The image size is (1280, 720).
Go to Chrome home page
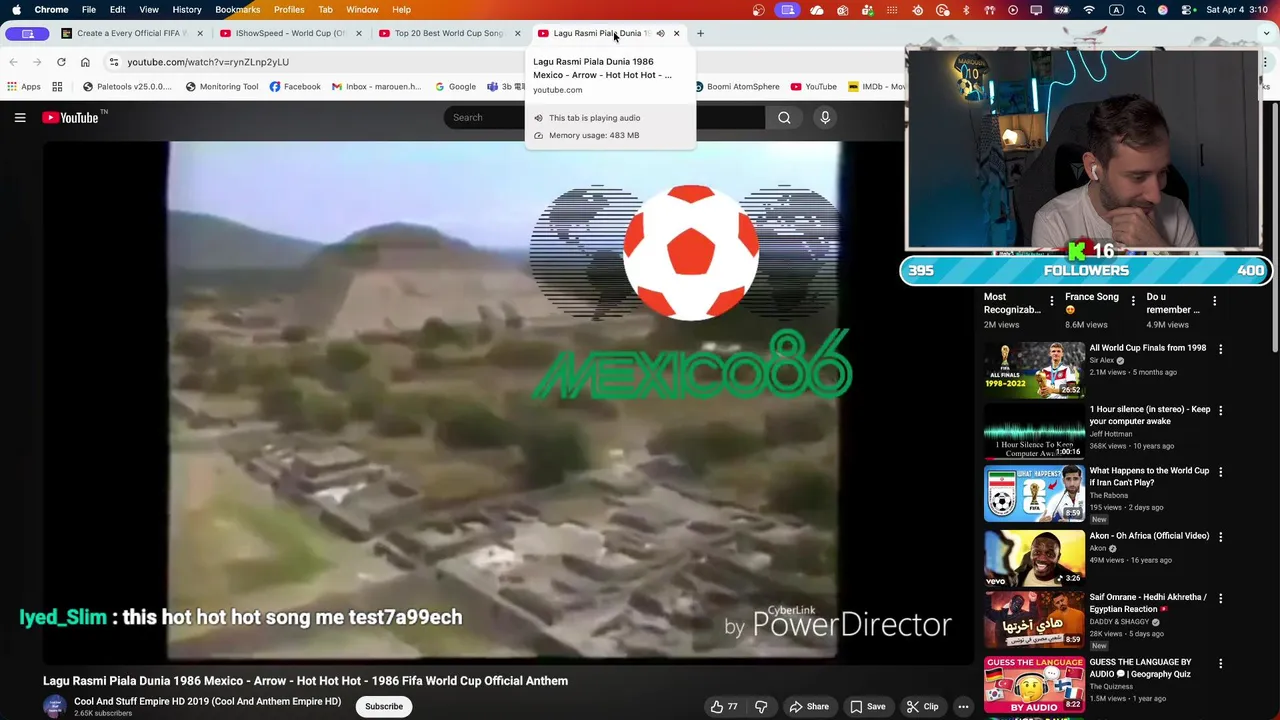point(85,62)
